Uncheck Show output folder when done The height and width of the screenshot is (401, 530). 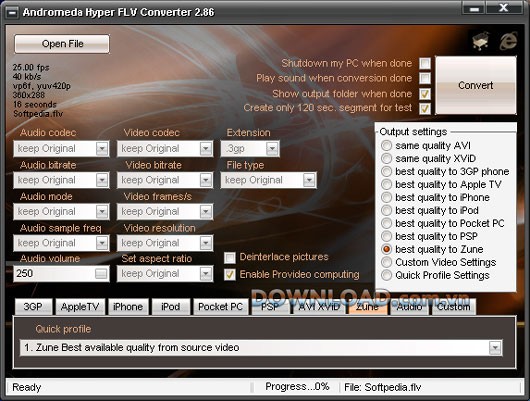click(425, 93)
